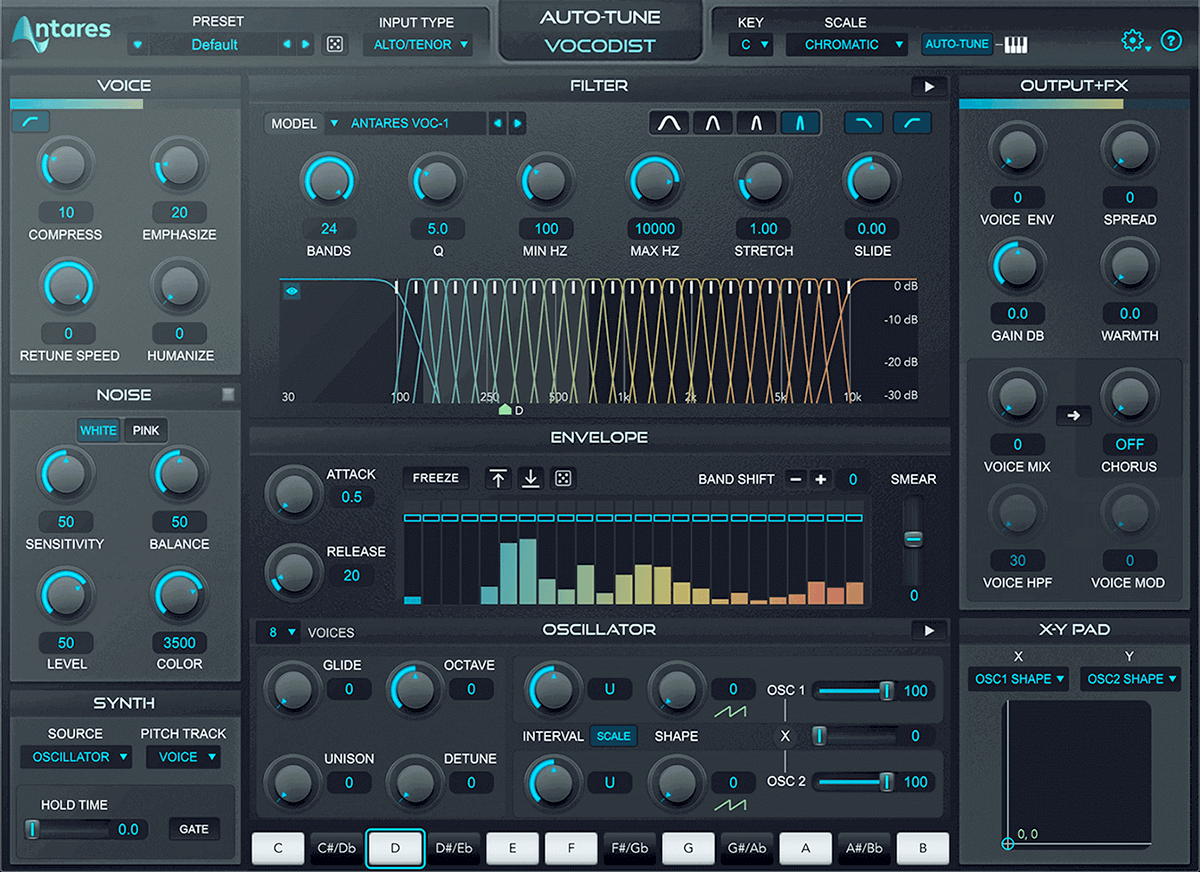Open the oscillator voices count dropdown
Image resolution: width=1200 pixels, height=872 pixels.
(x=279, y=632)
